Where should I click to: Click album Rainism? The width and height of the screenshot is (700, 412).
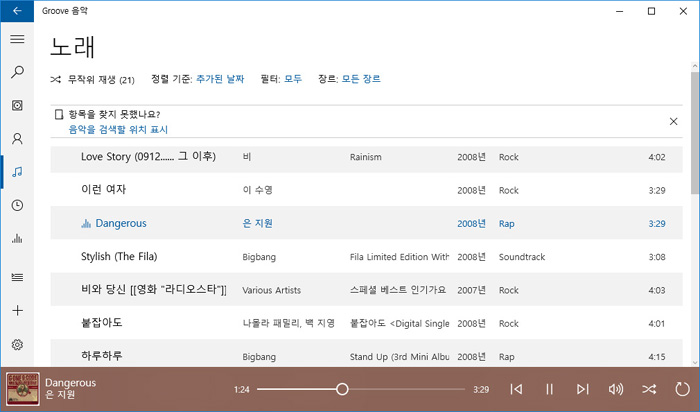pyautogui.click(x=366, y=157)
